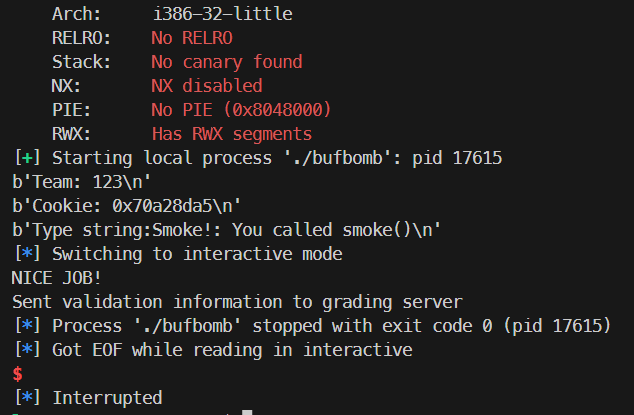Click the terminal cursor block at the bottom
This screenshot has width=634, height=415.
[x=246, y=411]
